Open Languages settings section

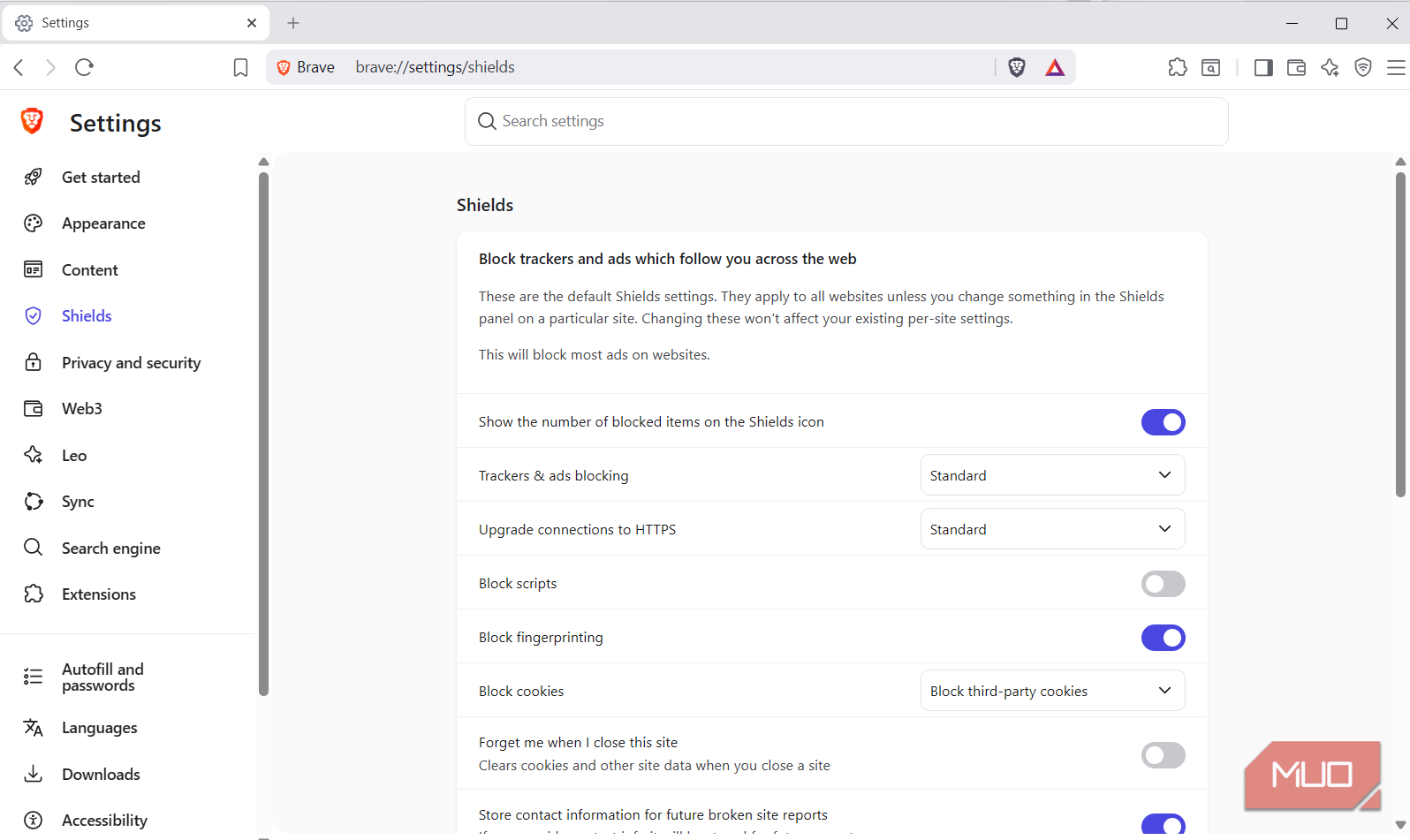point(100,728)
